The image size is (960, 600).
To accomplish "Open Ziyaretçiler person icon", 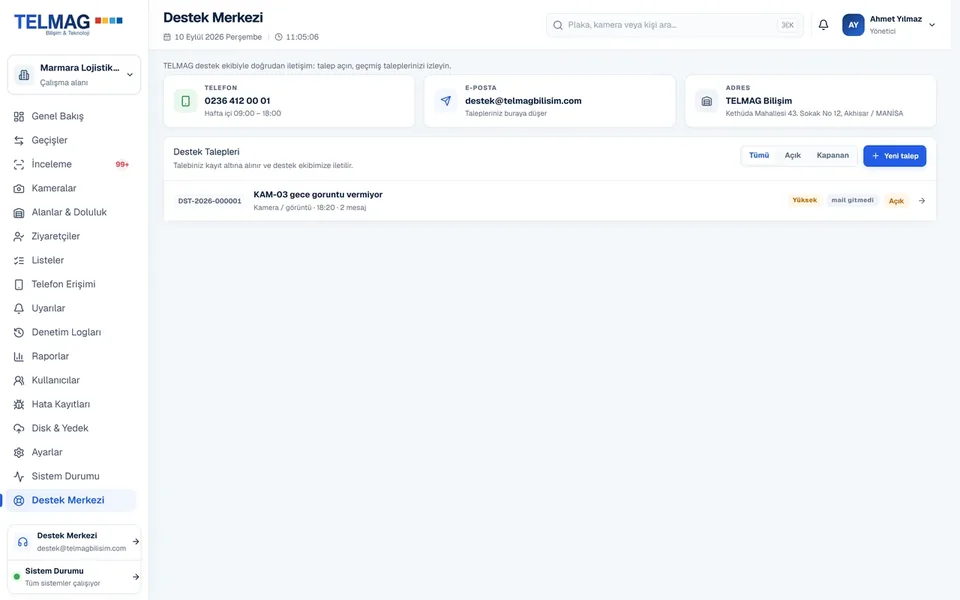I will [x=19, y=236].
